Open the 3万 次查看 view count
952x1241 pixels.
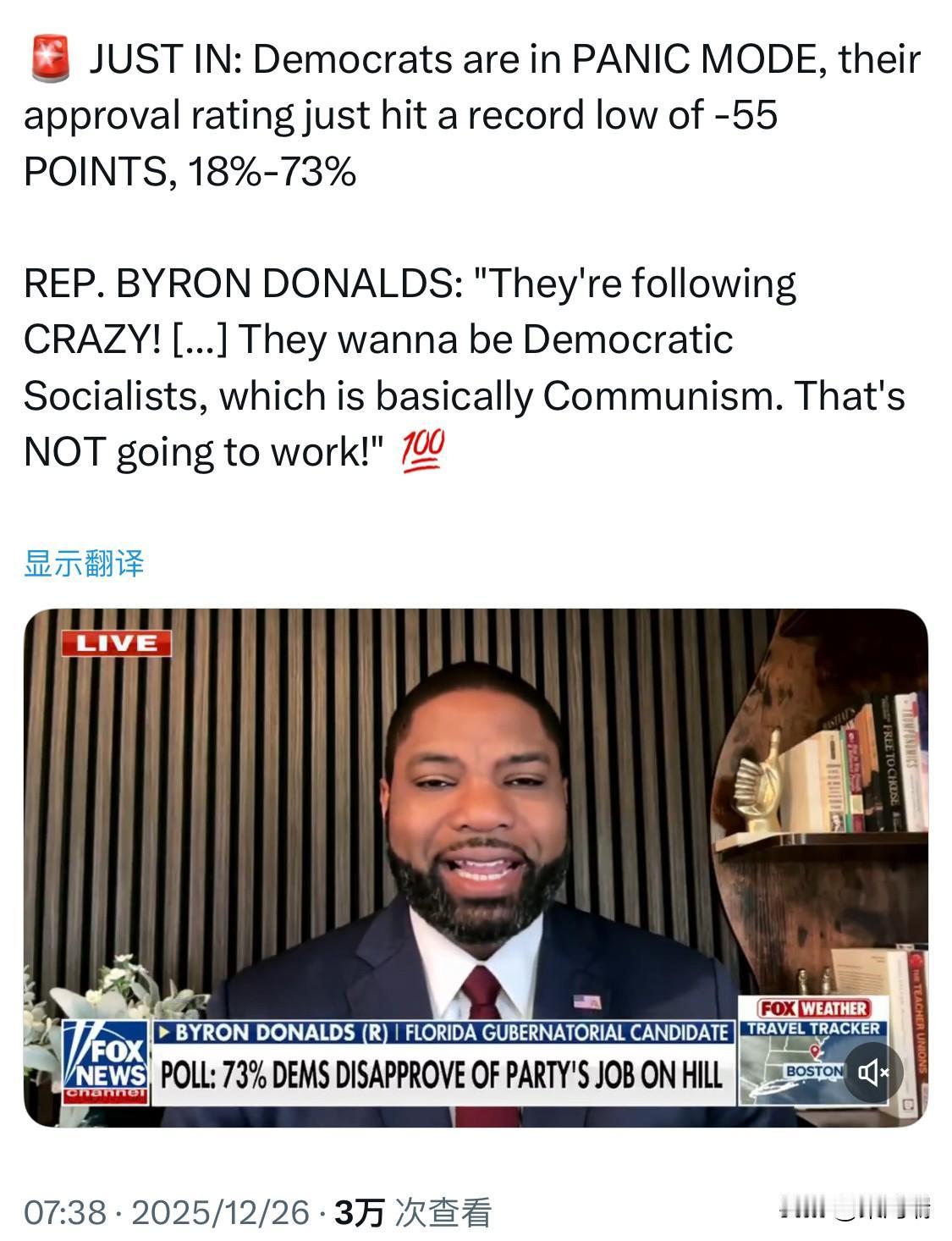click(413, 1212)
